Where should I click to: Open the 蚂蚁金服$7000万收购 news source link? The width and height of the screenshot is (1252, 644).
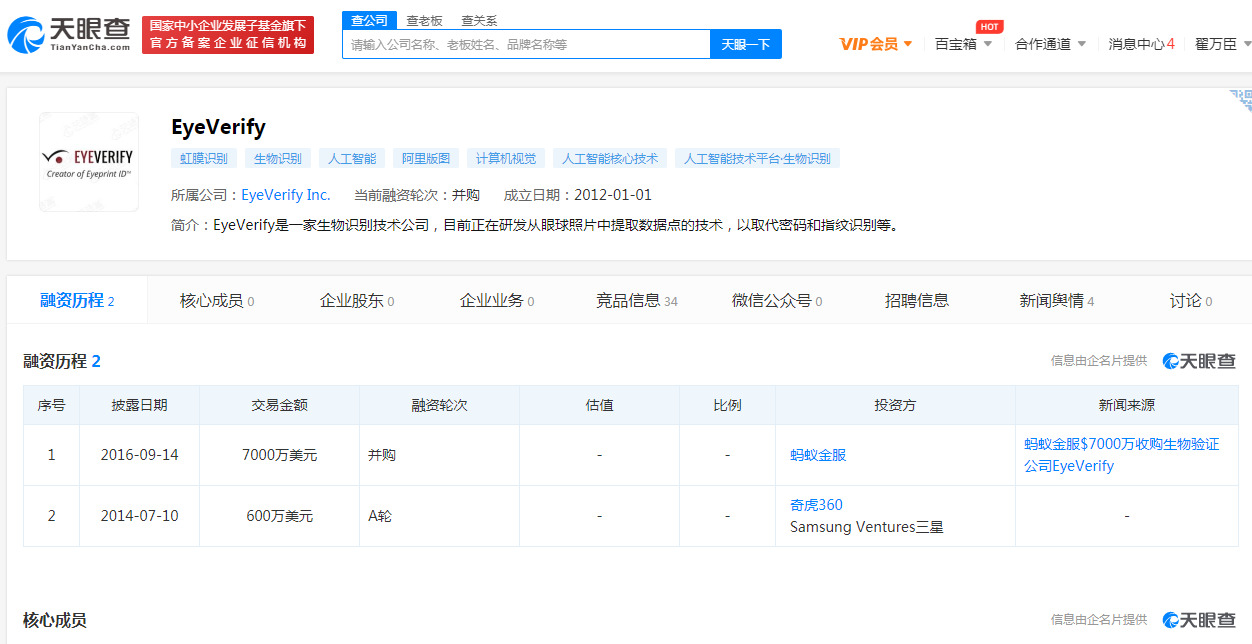click(1122, 455)
